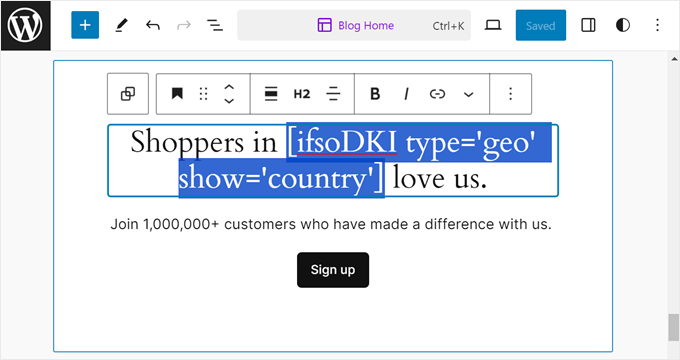Open the Styles half-circle panel

click(623, 26)
